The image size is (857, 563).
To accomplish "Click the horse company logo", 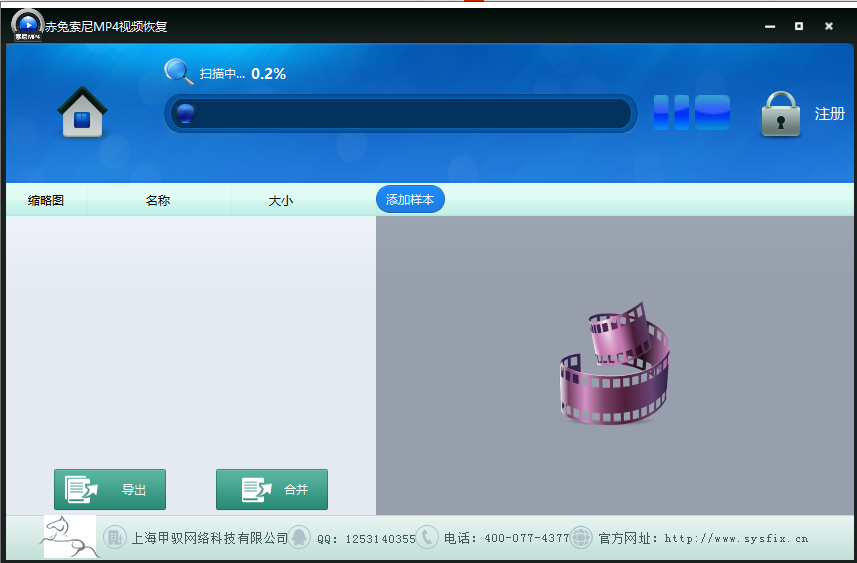I will click(70, 537).
